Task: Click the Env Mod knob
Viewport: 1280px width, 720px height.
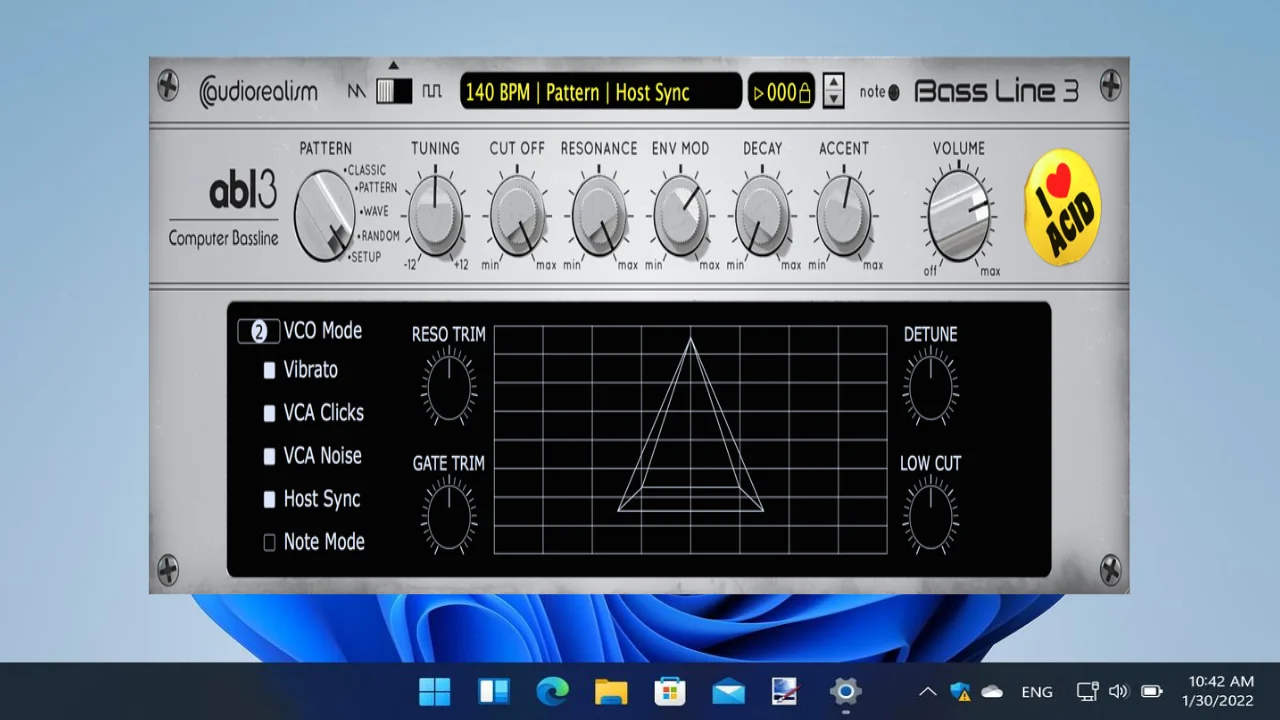Action: [681, 214]
